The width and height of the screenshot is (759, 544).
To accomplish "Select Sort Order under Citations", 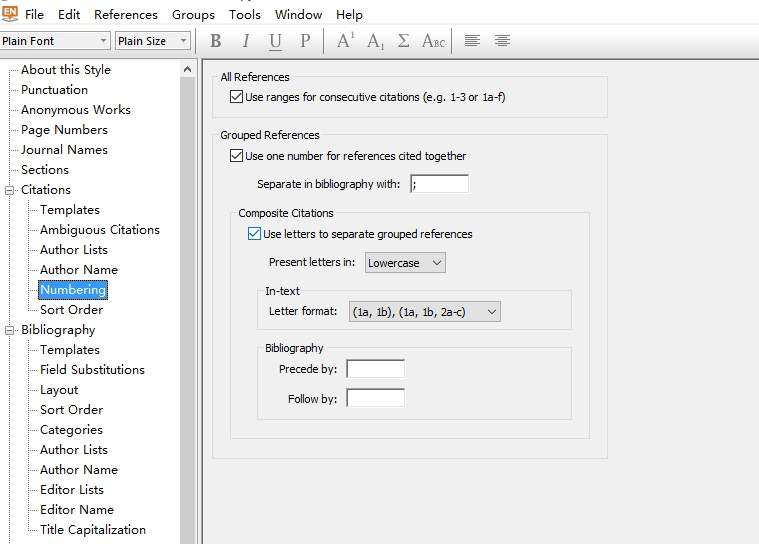I will 71,310.
